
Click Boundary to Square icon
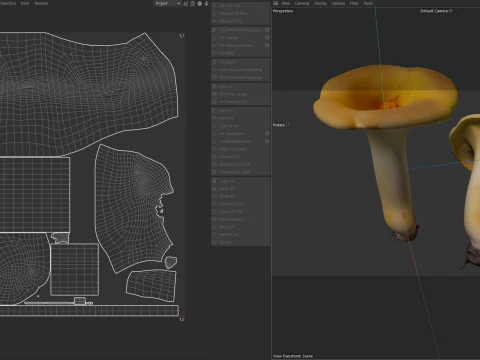click(214, 172)
